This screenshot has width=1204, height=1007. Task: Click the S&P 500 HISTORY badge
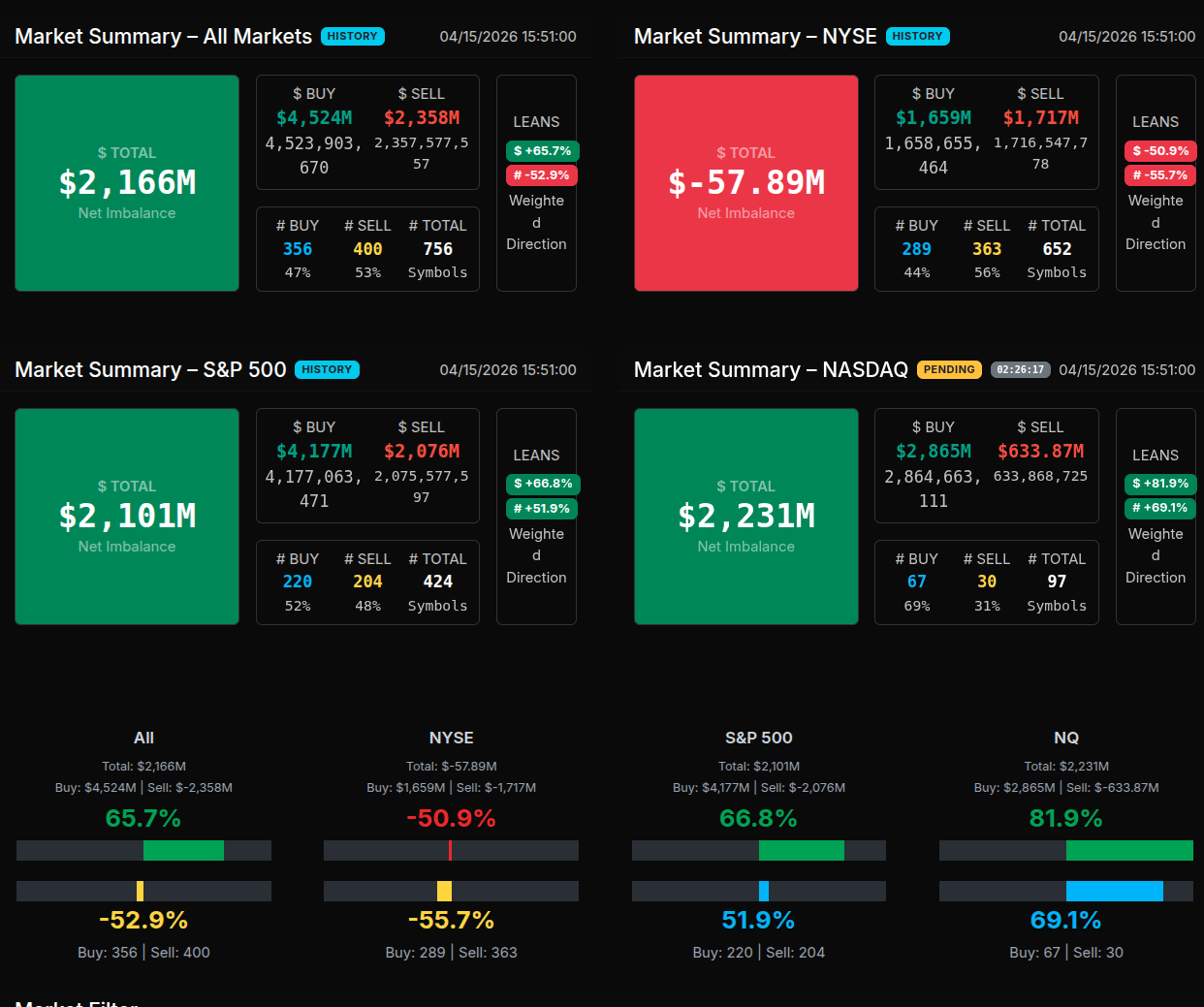click(x=327, y=370)
